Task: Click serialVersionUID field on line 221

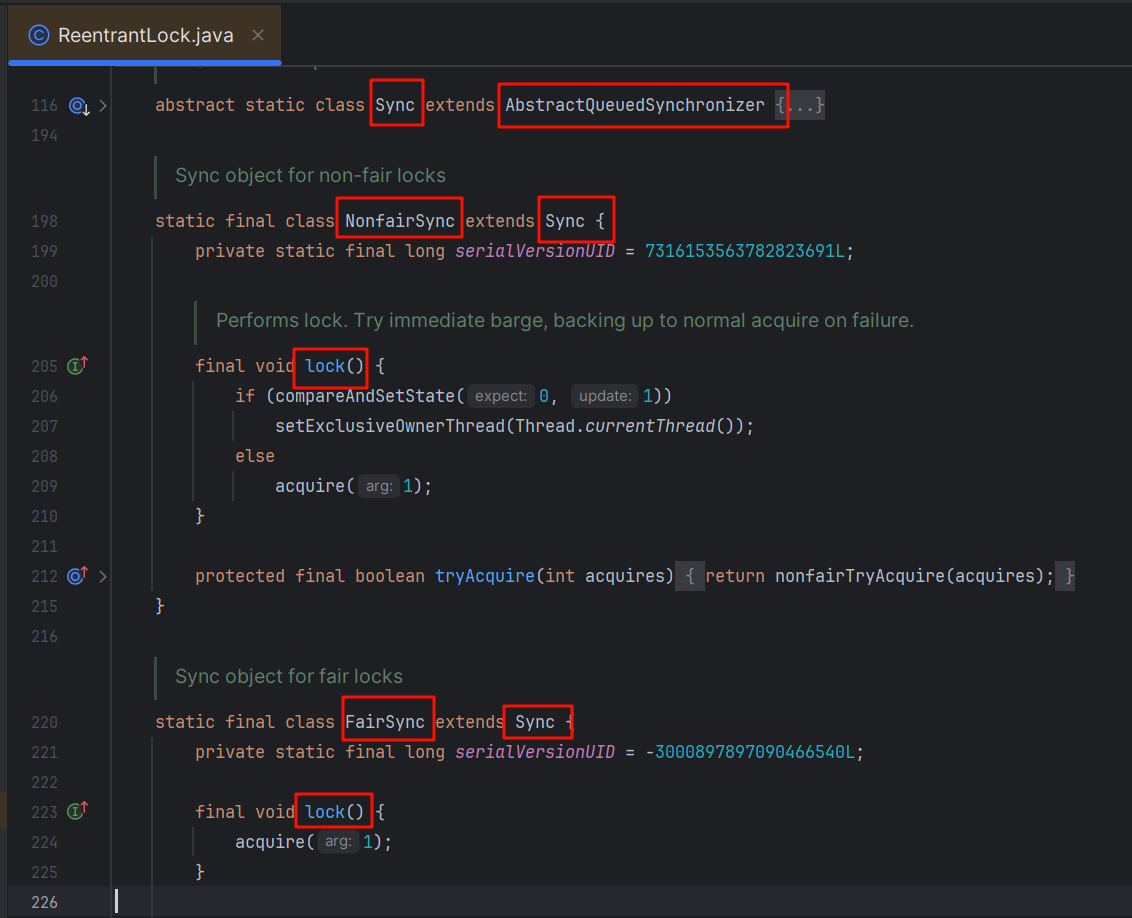Action: coord(535,752)
